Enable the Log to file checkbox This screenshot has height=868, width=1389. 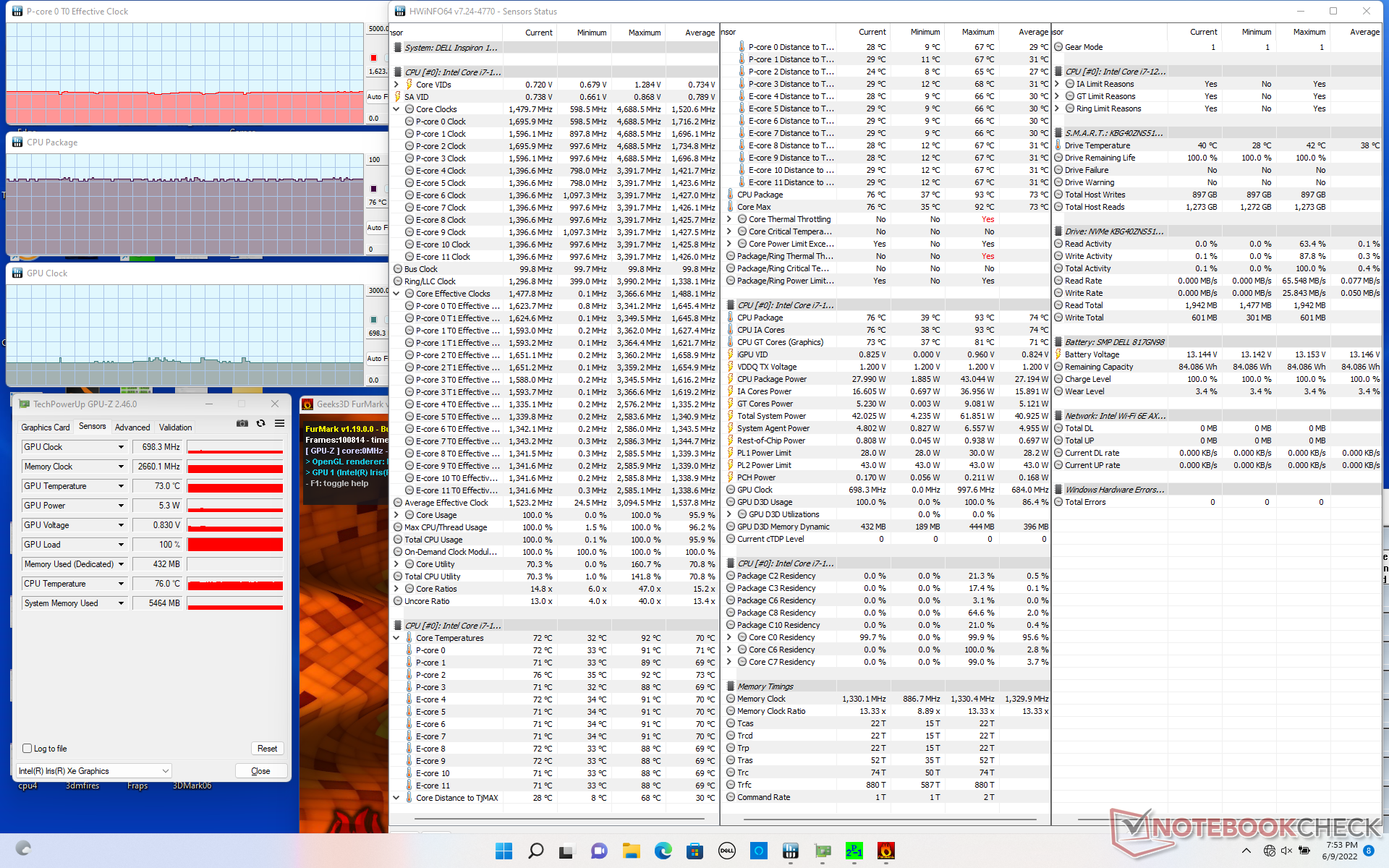coord(27,749)
